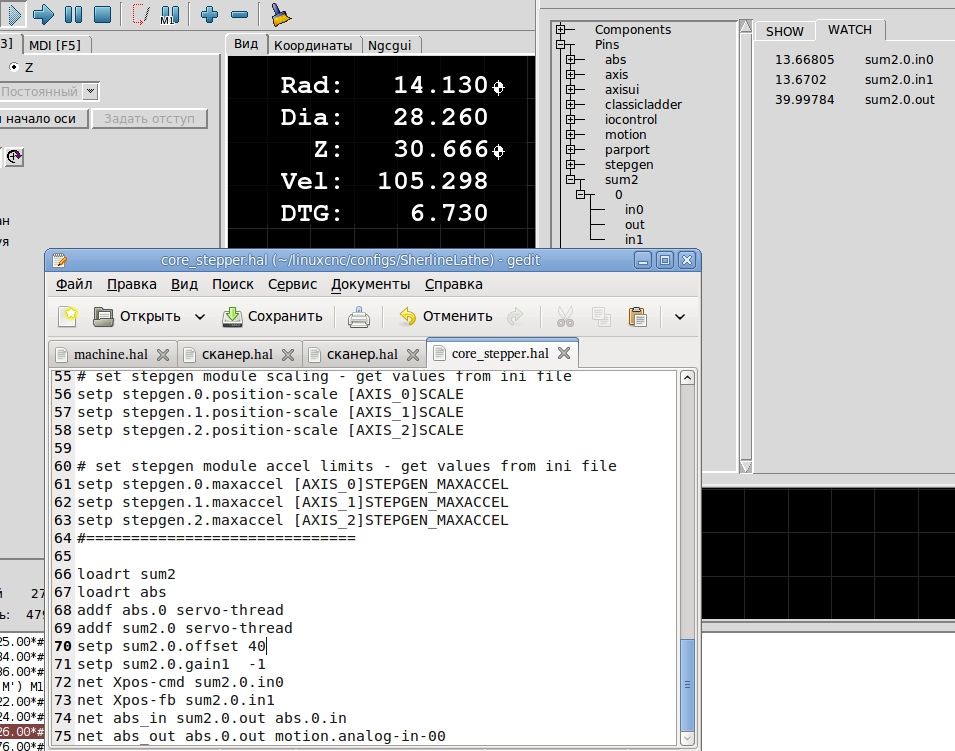
Task: Open the dropdown arrow next to Открыть
Action: coord(200,317)
